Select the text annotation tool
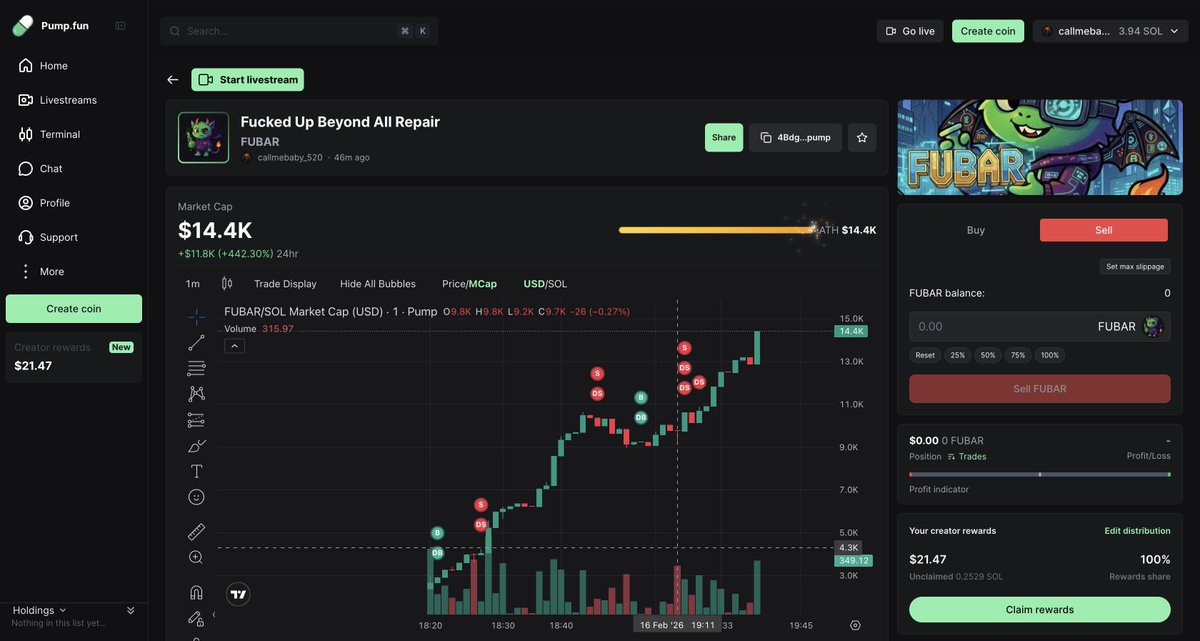Image resolution: width=1200 pixels, height=641 pixels. 197,471
